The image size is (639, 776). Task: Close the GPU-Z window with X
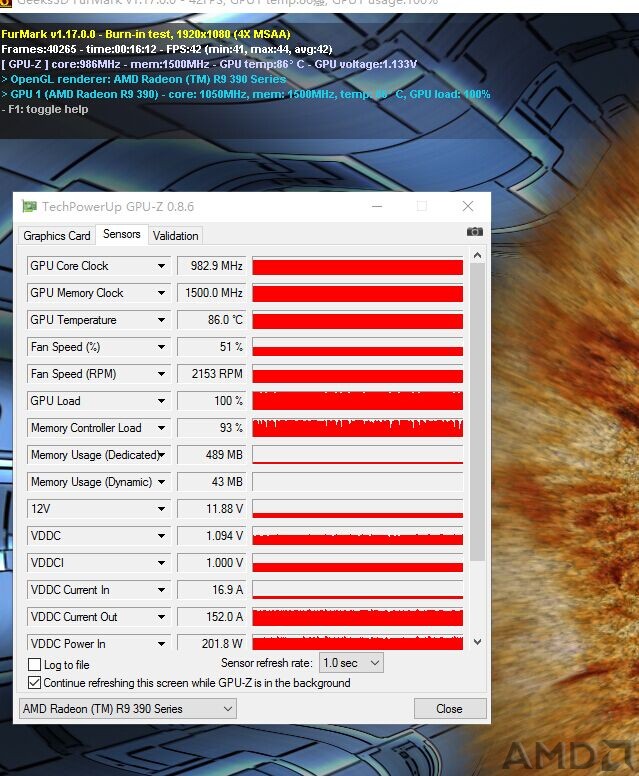coord(468,206)
